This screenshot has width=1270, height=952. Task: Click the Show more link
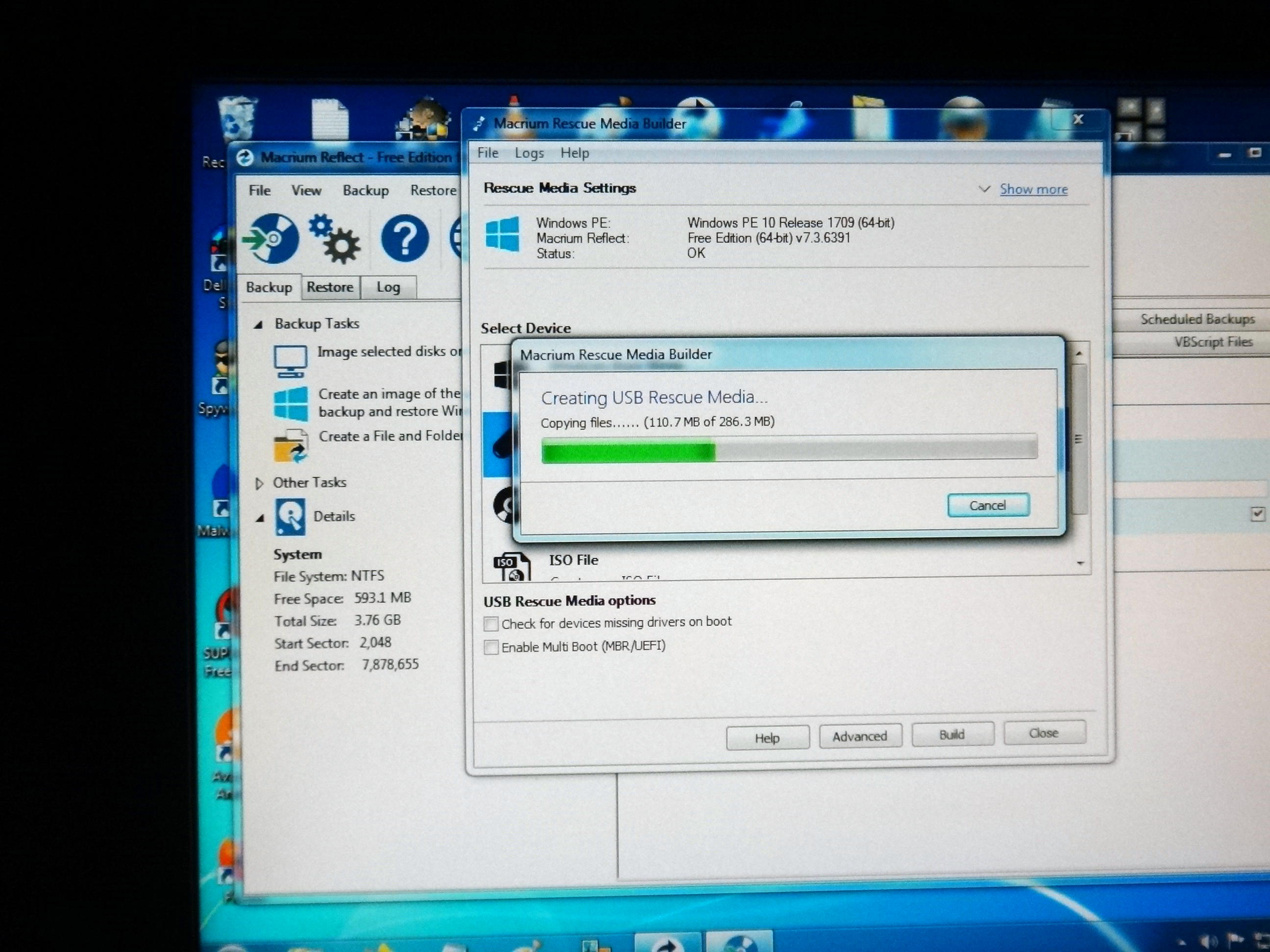(x=1033, y=189)
